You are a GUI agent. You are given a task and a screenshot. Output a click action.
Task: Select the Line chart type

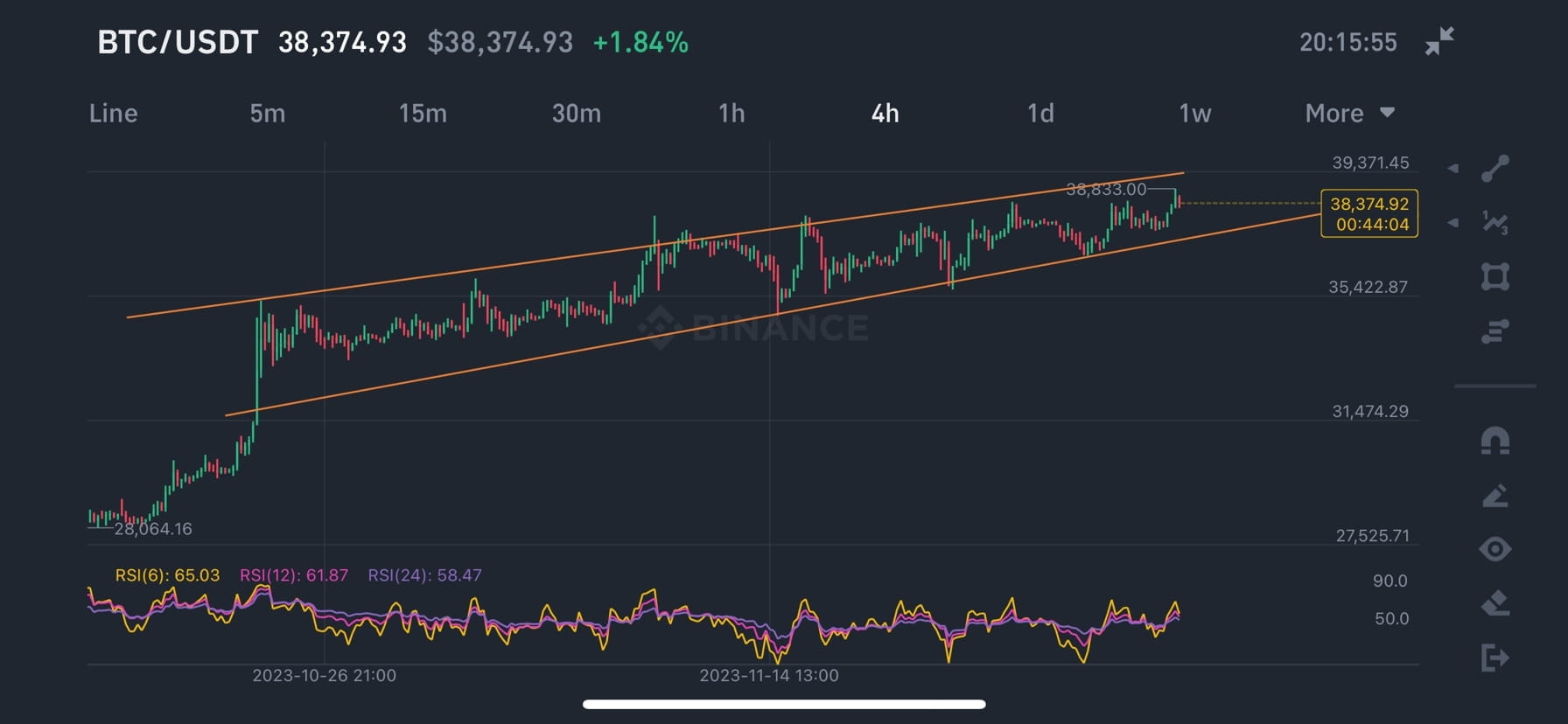tap(114, 113)
